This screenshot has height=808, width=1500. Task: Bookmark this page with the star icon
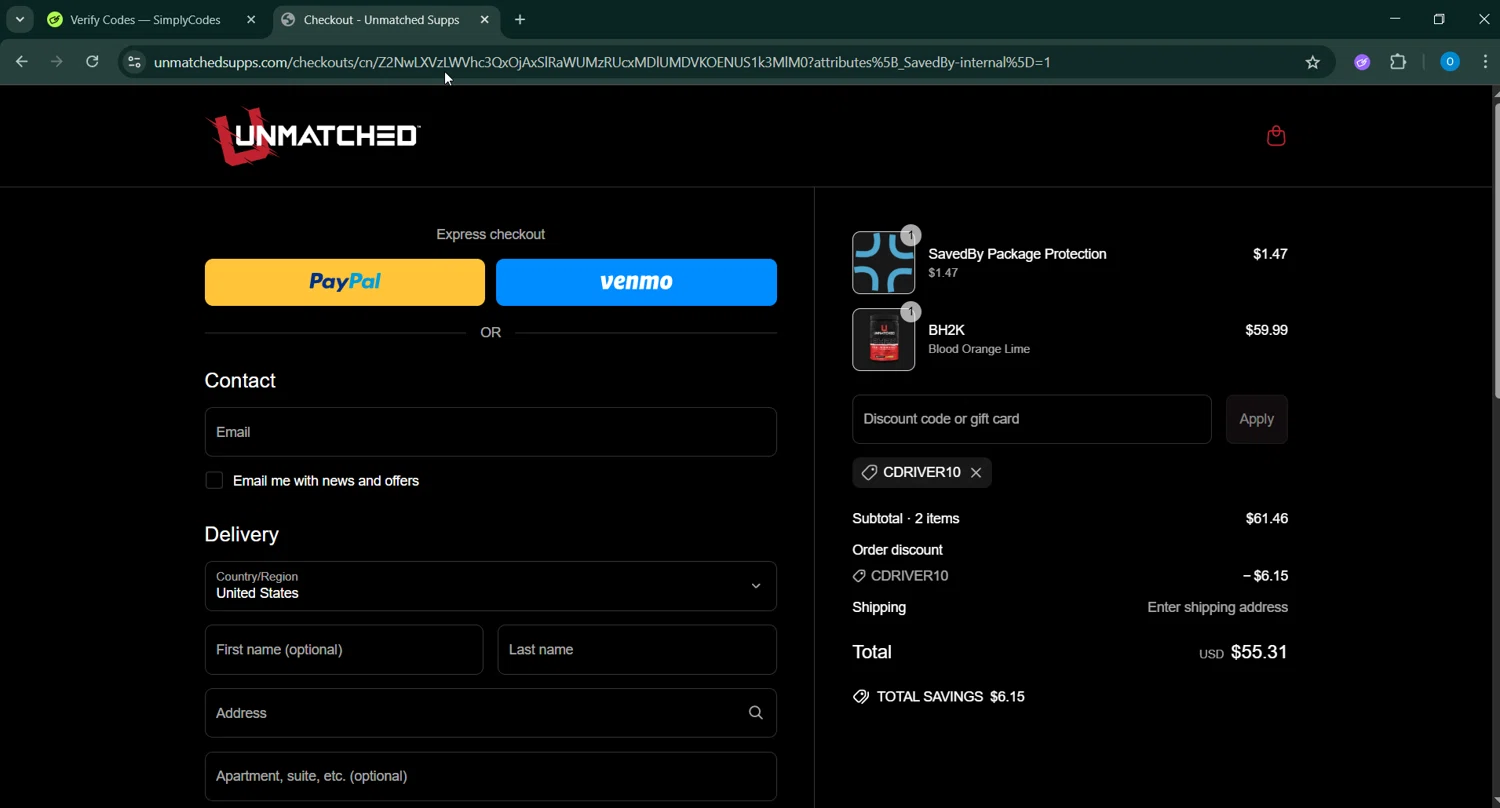click(x=1313, y=62)
